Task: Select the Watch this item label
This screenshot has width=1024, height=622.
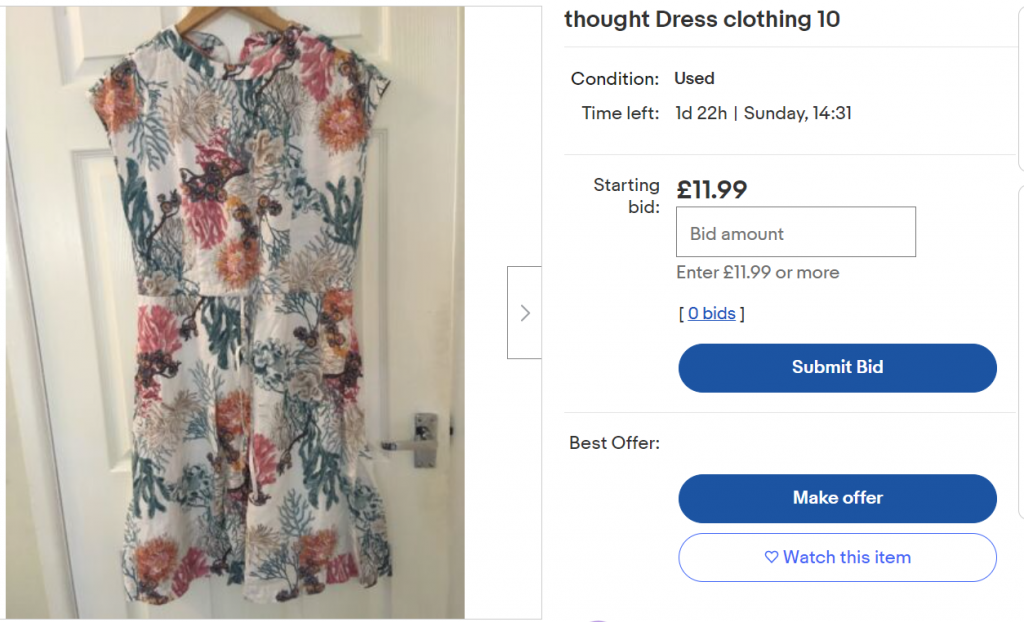Action: [846, 557]
